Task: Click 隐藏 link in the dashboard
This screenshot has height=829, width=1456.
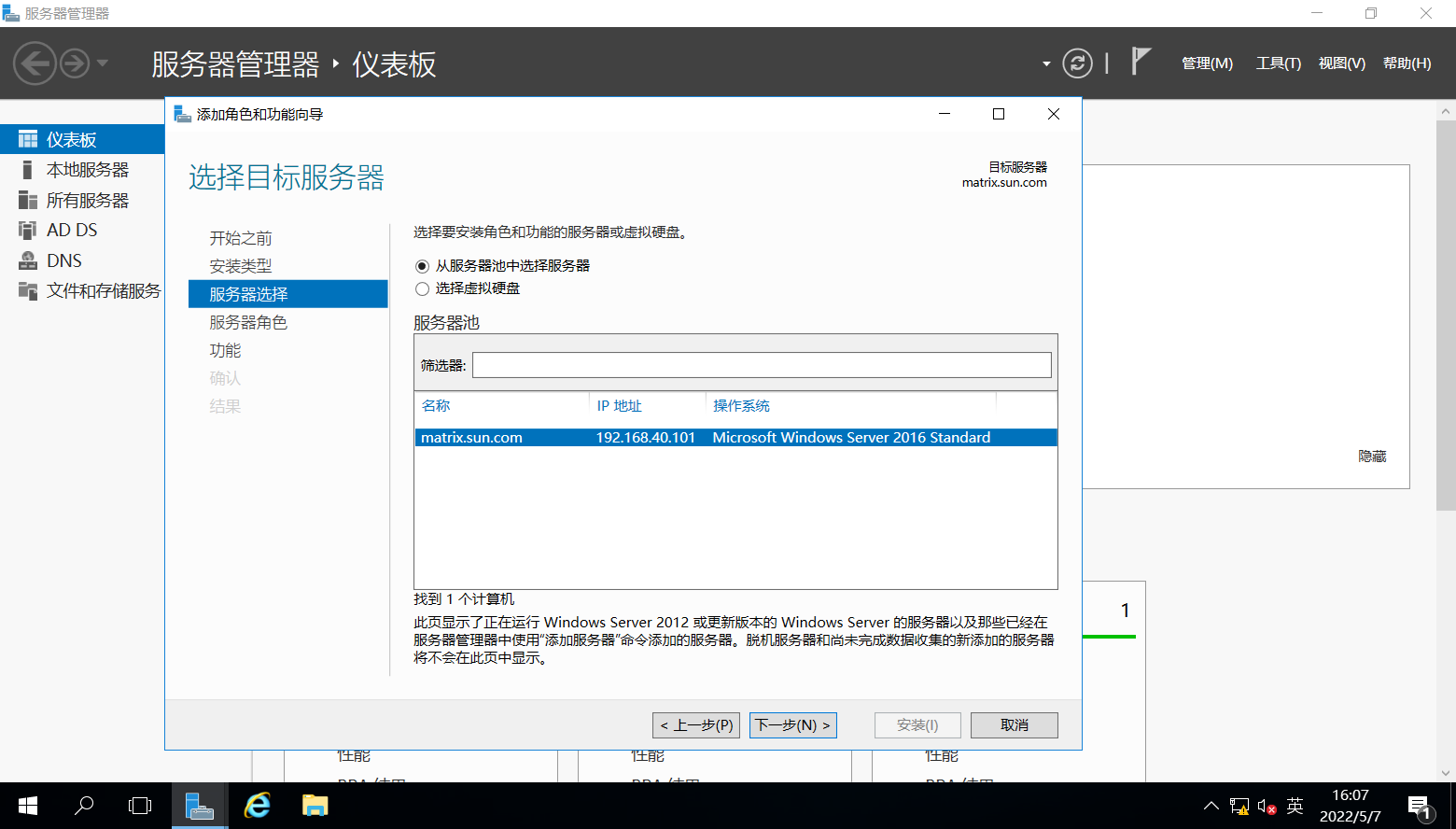Action: (1372, 457)
